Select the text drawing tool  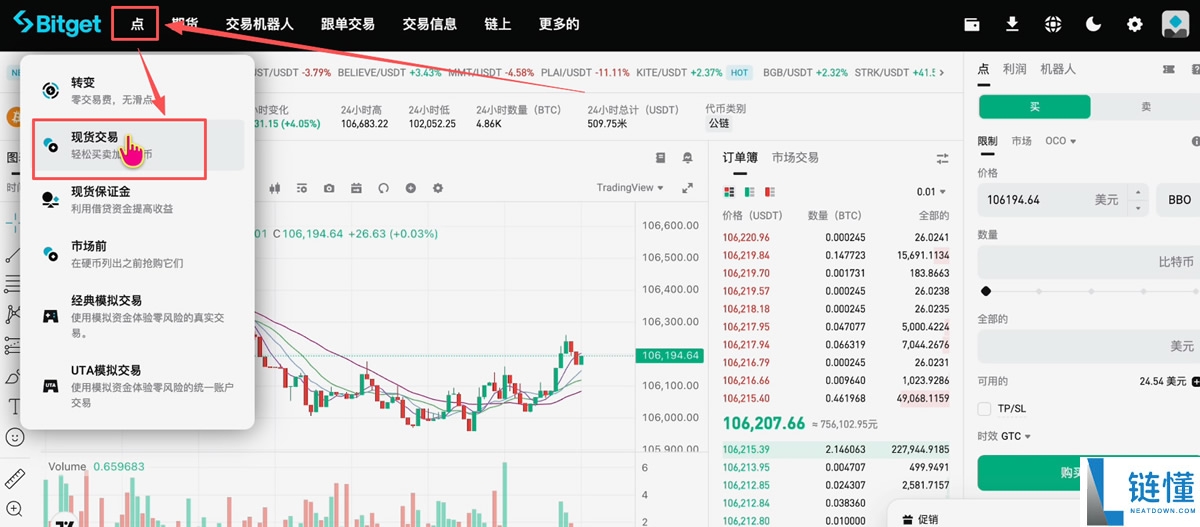(14, 406)
